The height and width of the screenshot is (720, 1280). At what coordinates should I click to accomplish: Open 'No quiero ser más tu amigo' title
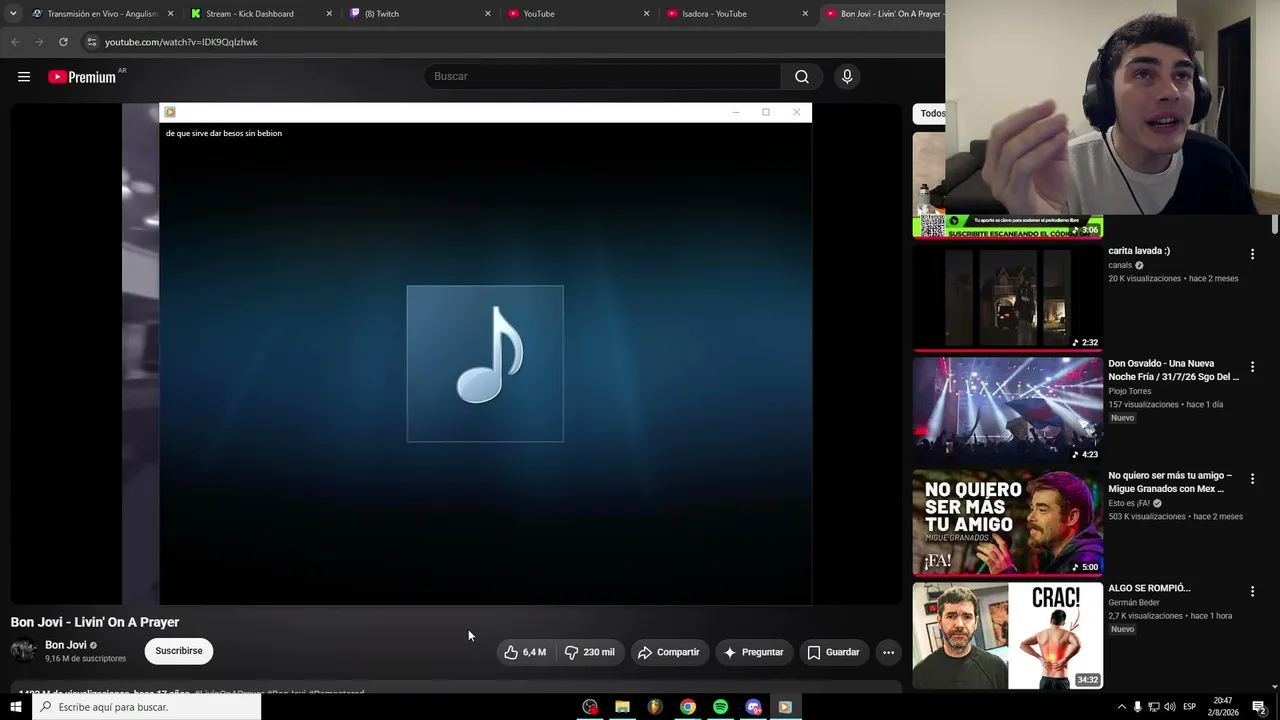tap(1170, 482)
